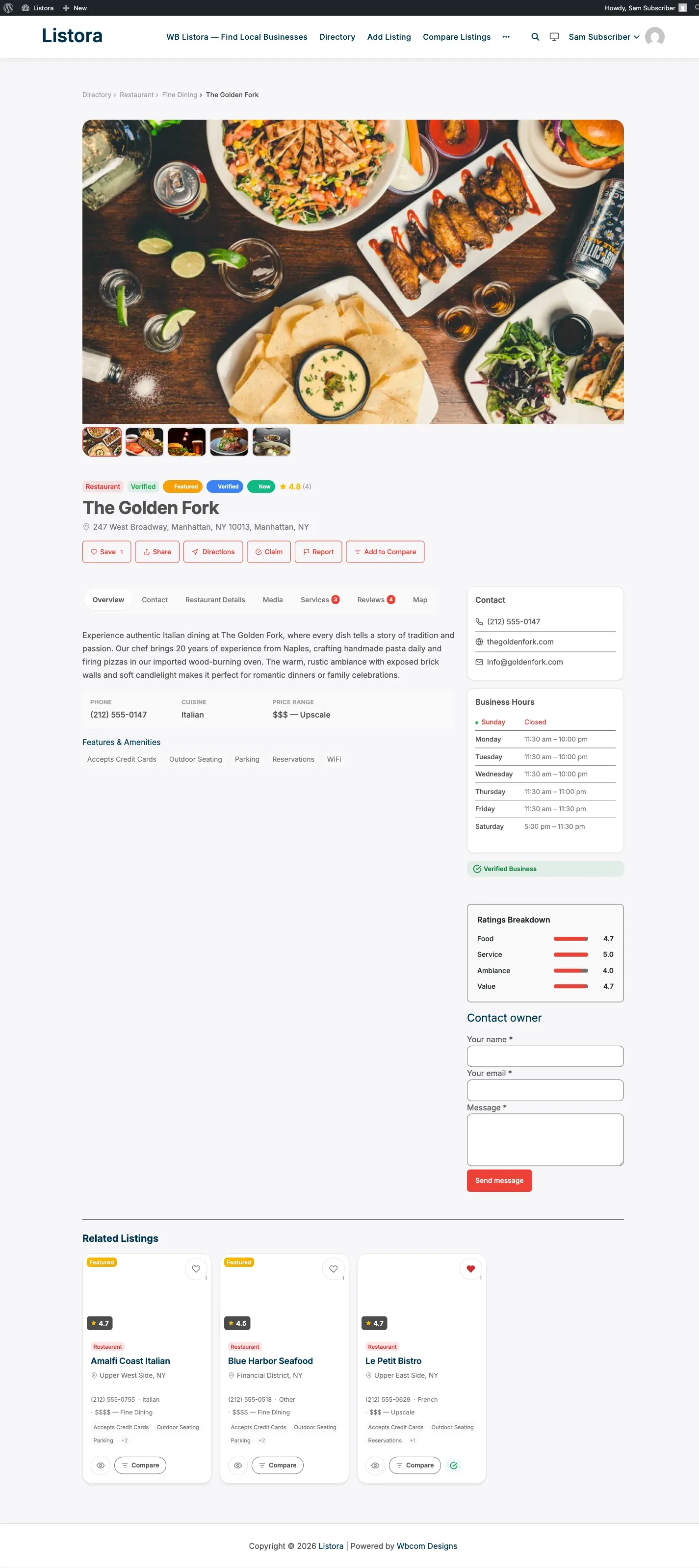This screenshot has height=1568, width=699.
Task: Click the Message textarea
Action: tap(545, 1140)
